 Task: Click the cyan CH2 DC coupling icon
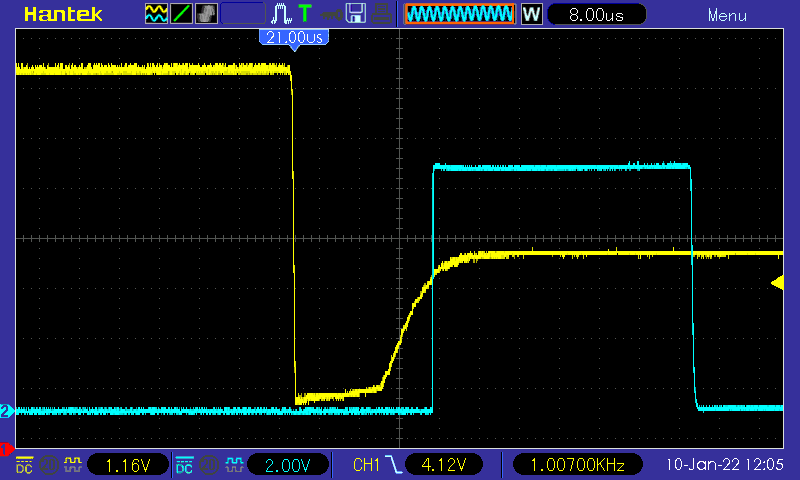(x=184, y=465)
